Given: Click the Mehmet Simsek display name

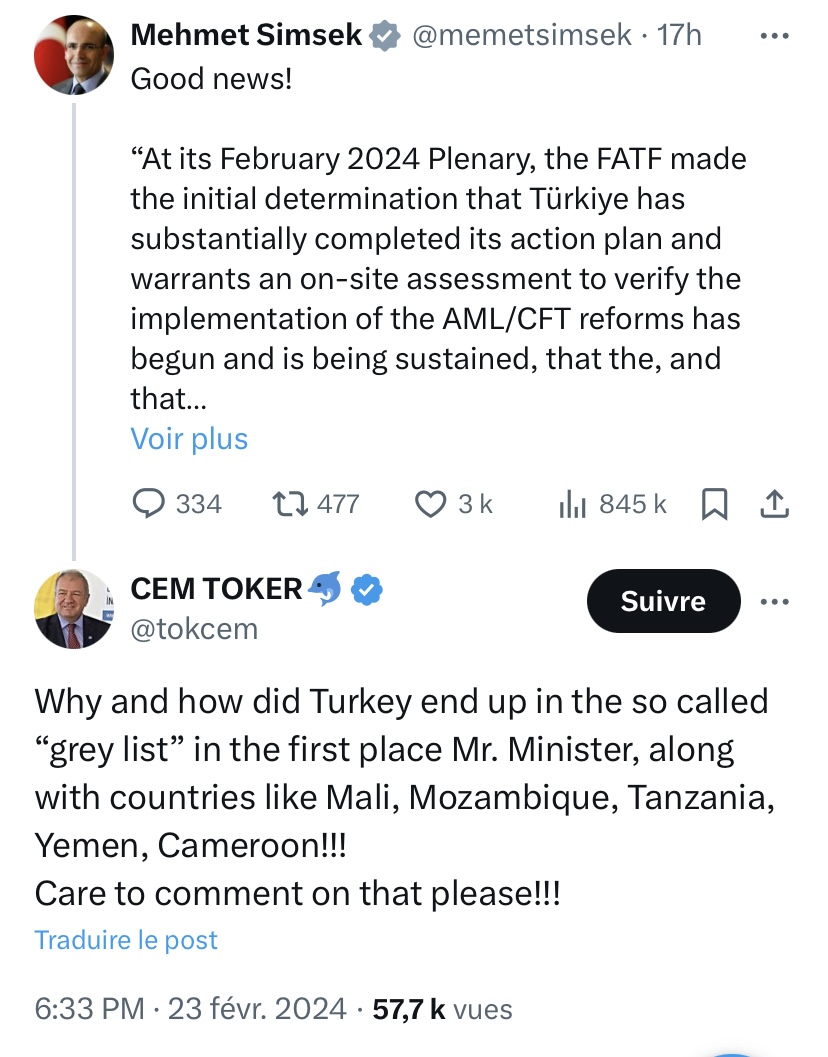Looking at the screenshot, I should pyautogui.click(x=247, y=35).
